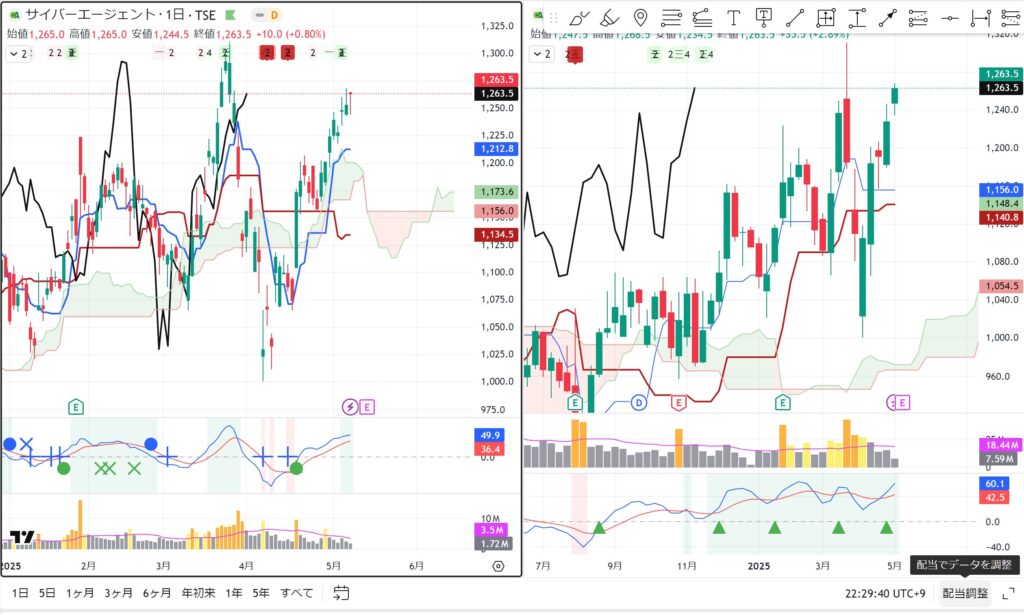This screenshot has height=615, width=1024.
Task: Select the trend line tool
Action: 795,18
